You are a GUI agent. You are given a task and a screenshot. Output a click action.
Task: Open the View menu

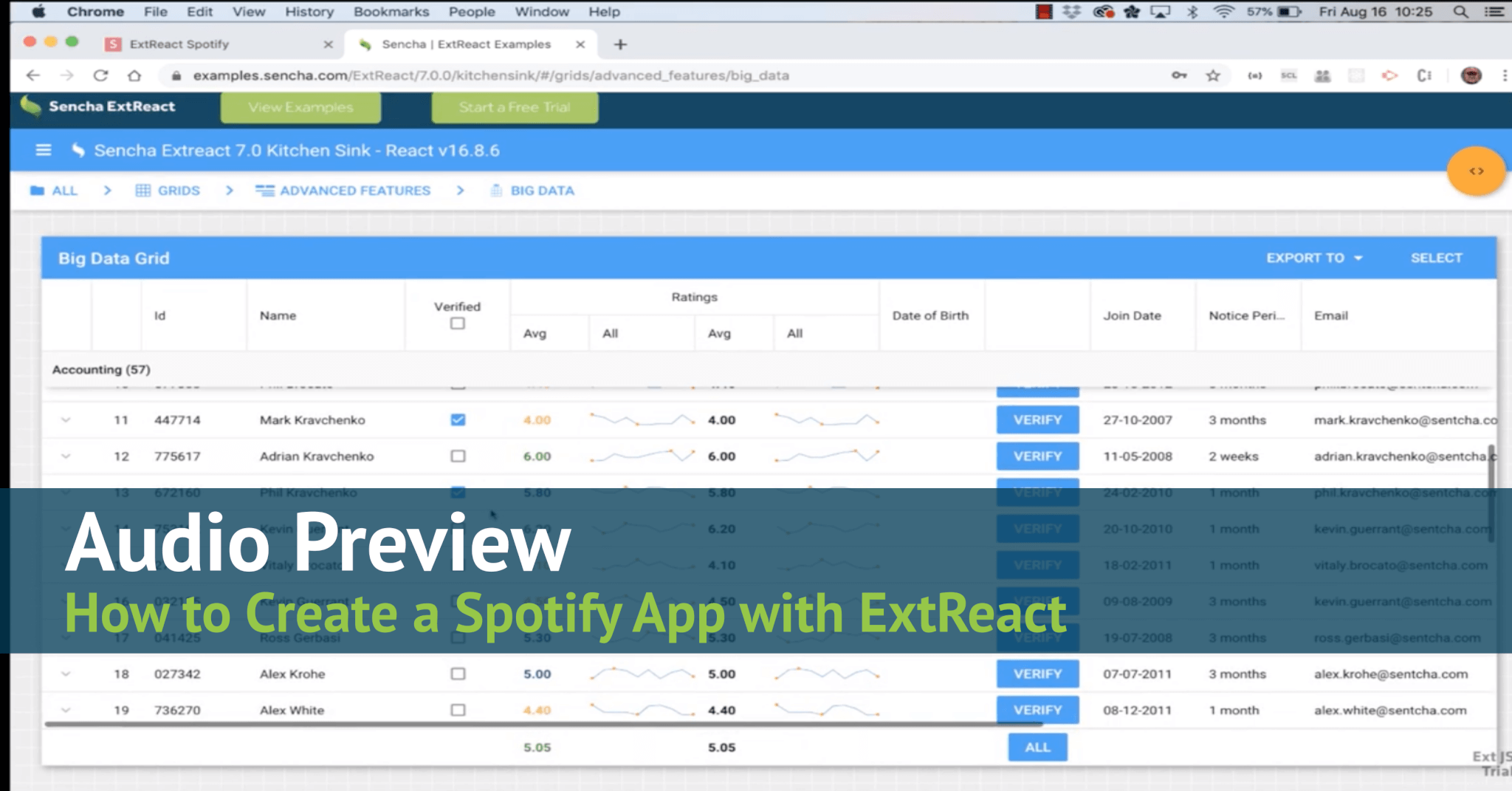(x=249, y=12)
